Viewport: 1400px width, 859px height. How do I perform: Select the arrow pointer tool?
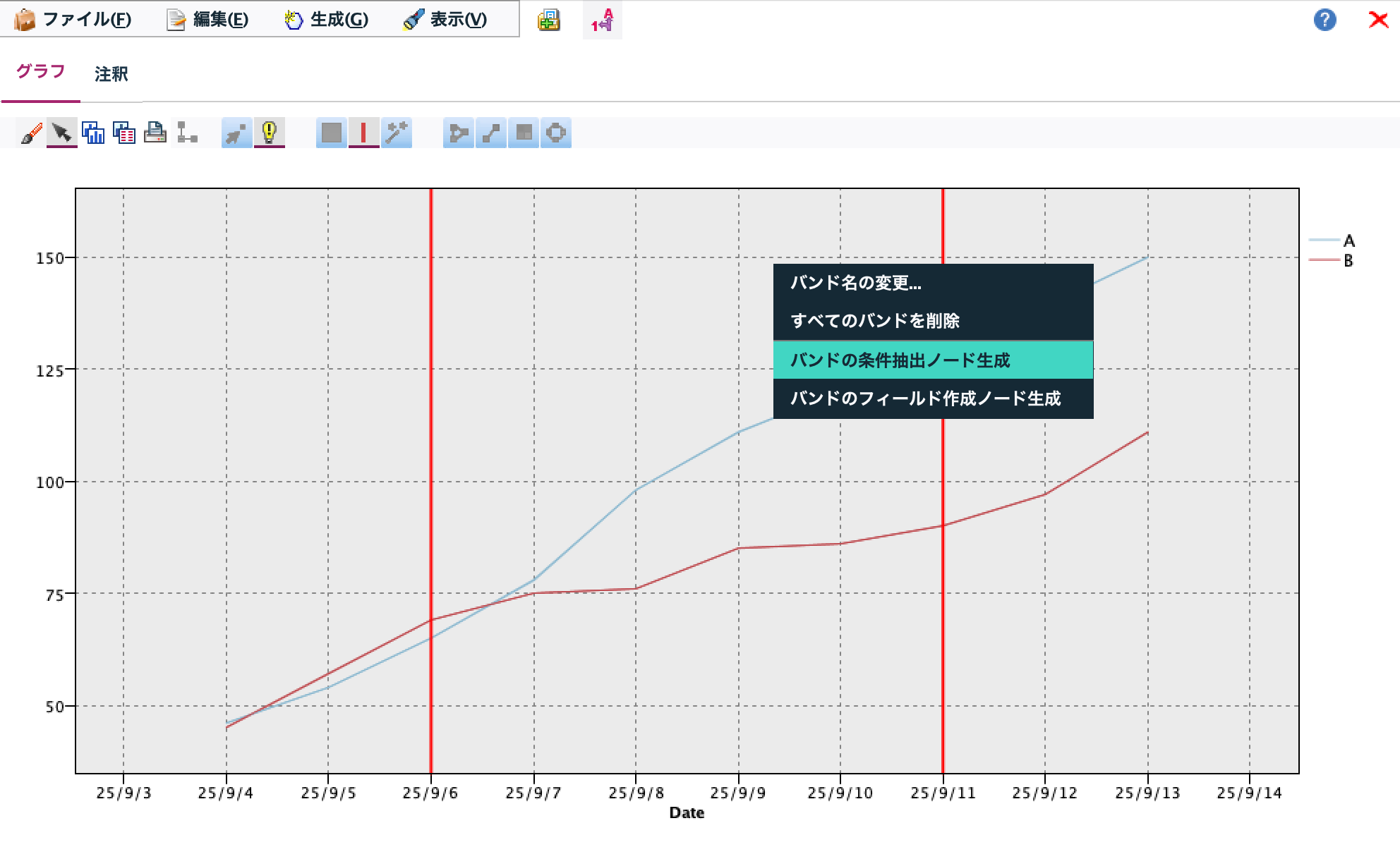62,133
